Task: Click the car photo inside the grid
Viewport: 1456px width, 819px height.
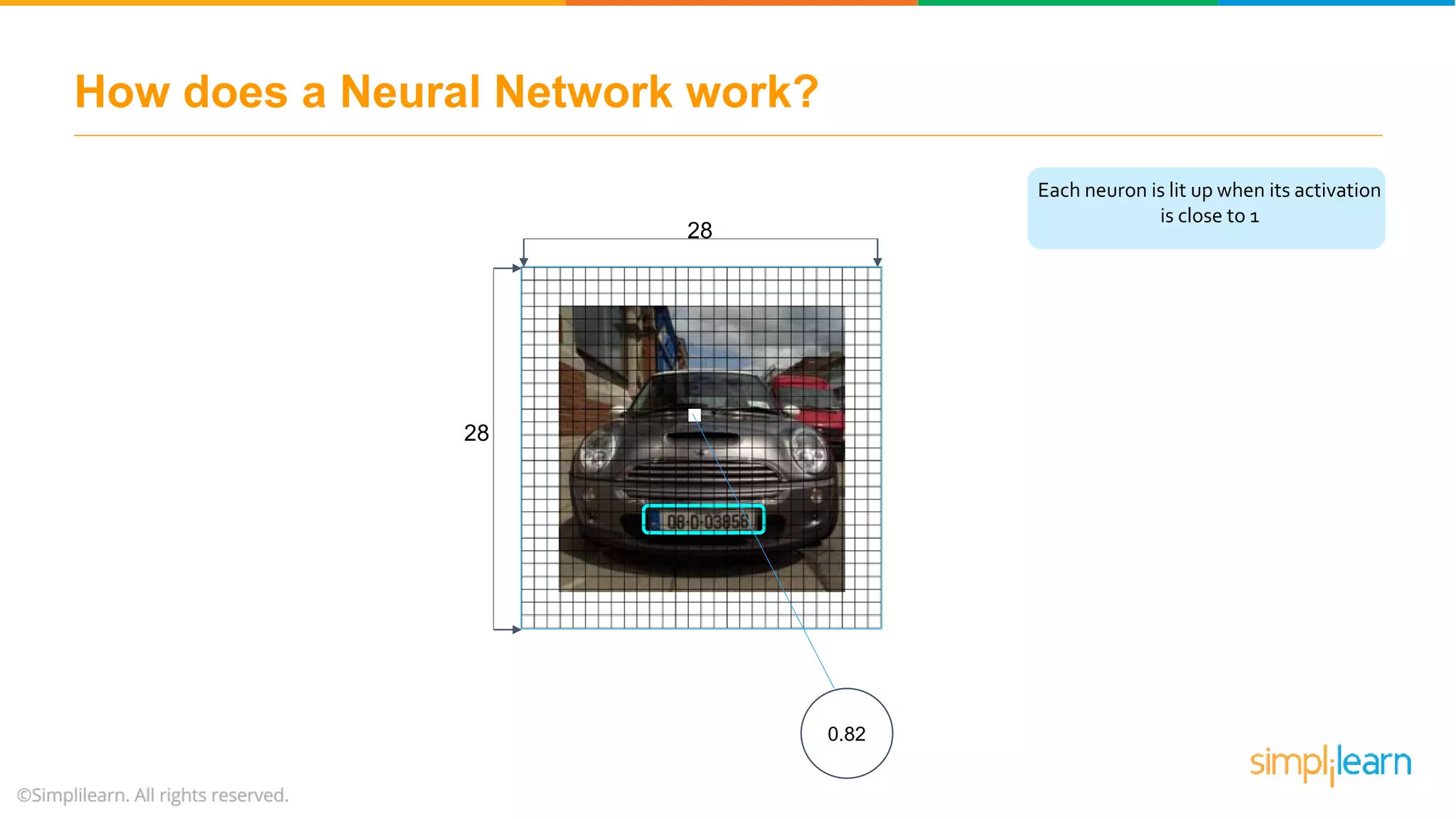Action: (x=702, y=449)
